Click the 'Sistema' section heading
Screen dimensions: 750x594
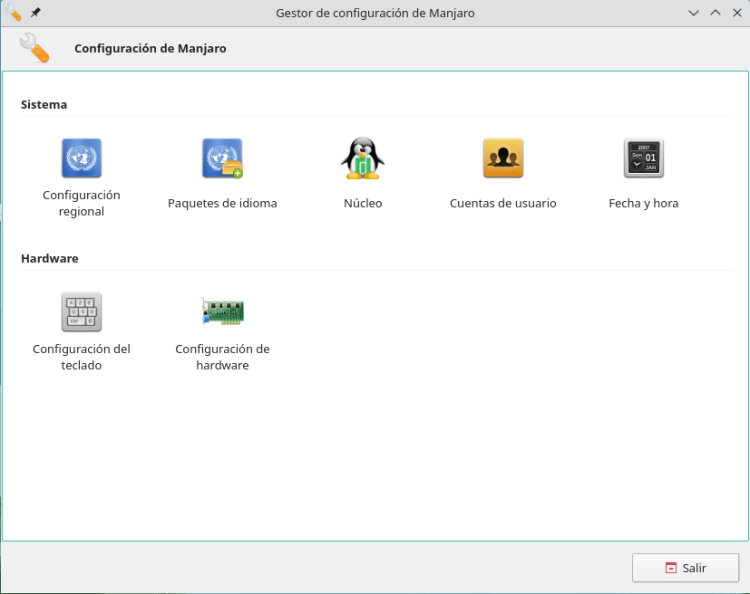pyautogui.click(x=44, y=104)
